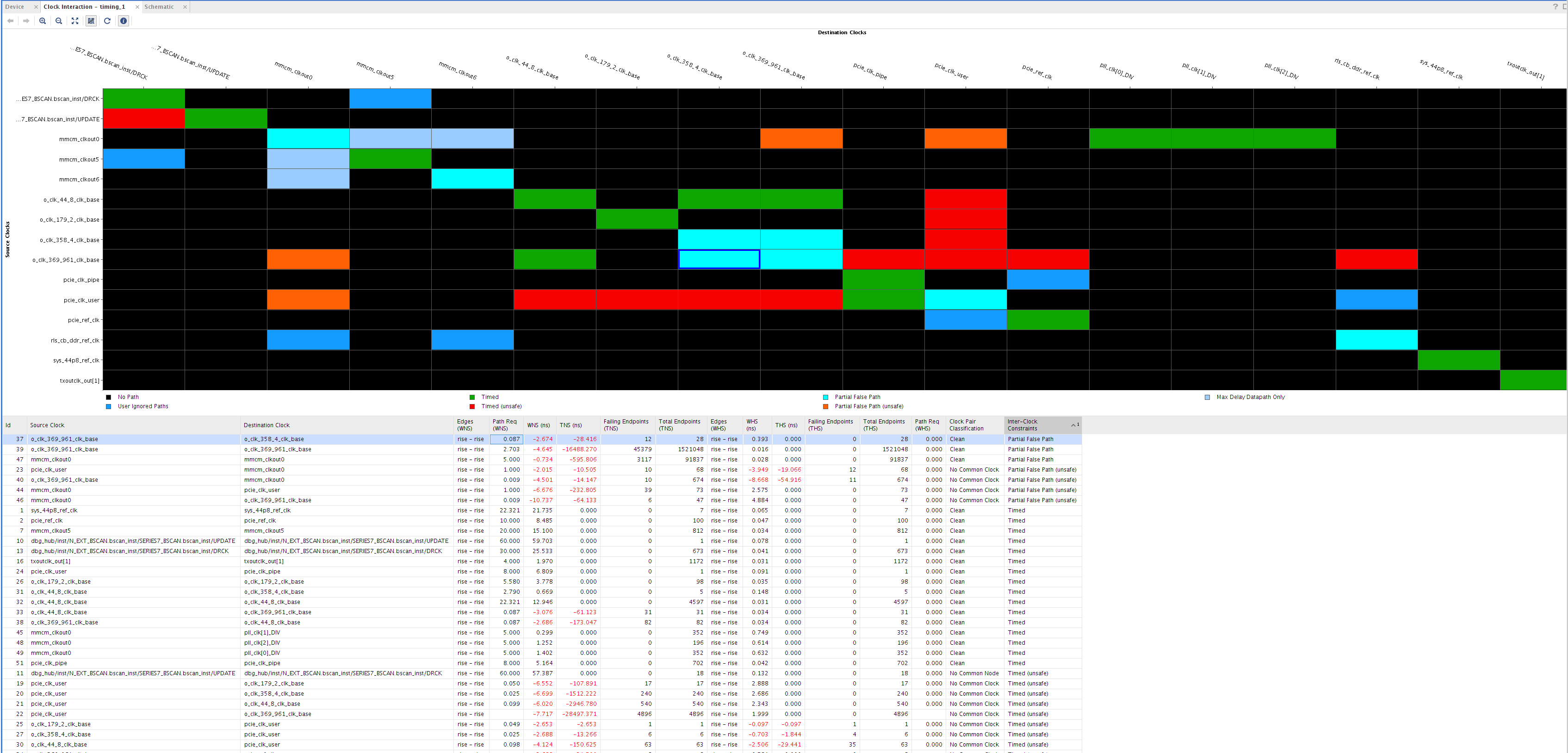
Task: Toggle the info legend button
Action: click(x=124, y=21)
